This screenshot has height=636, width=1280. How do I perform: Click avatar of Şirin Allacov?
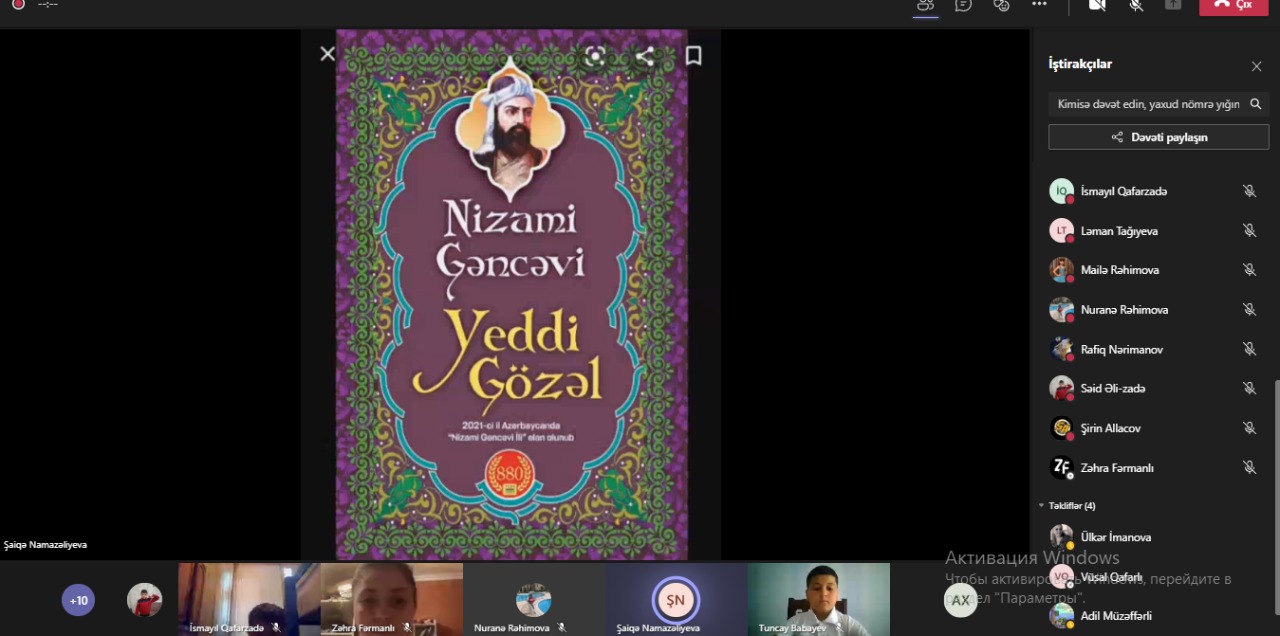tap(1061, 428)
